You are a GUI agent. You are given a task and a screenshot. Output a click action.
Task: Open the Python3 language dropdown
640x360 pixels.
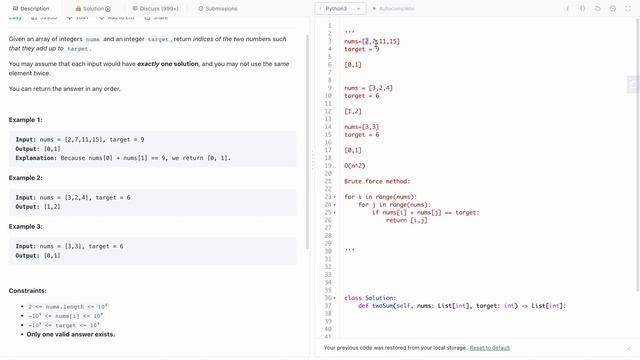[340, 9]
